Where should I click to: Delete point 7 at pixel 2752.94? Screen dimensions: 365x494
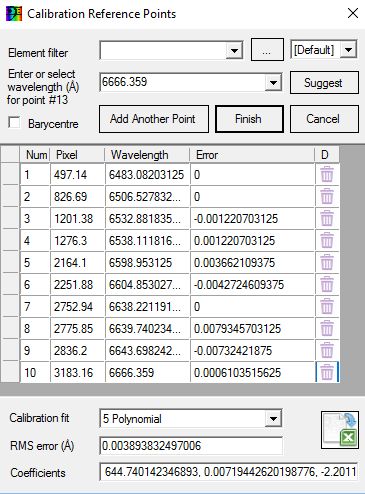(x=327, y=306)
